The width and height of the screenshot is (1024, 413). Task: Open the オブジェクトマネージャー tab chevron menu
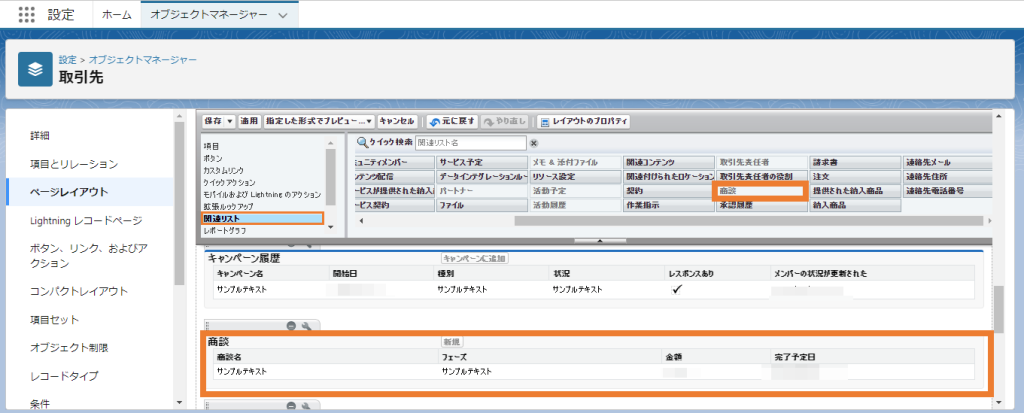282,15
